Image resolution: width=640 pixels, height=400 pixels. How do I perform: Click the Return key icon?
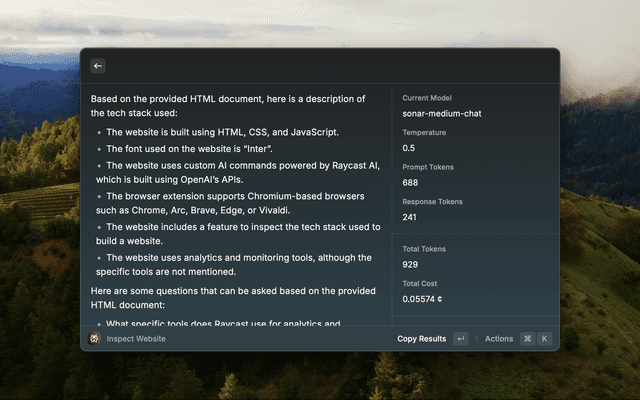(460, 339)
